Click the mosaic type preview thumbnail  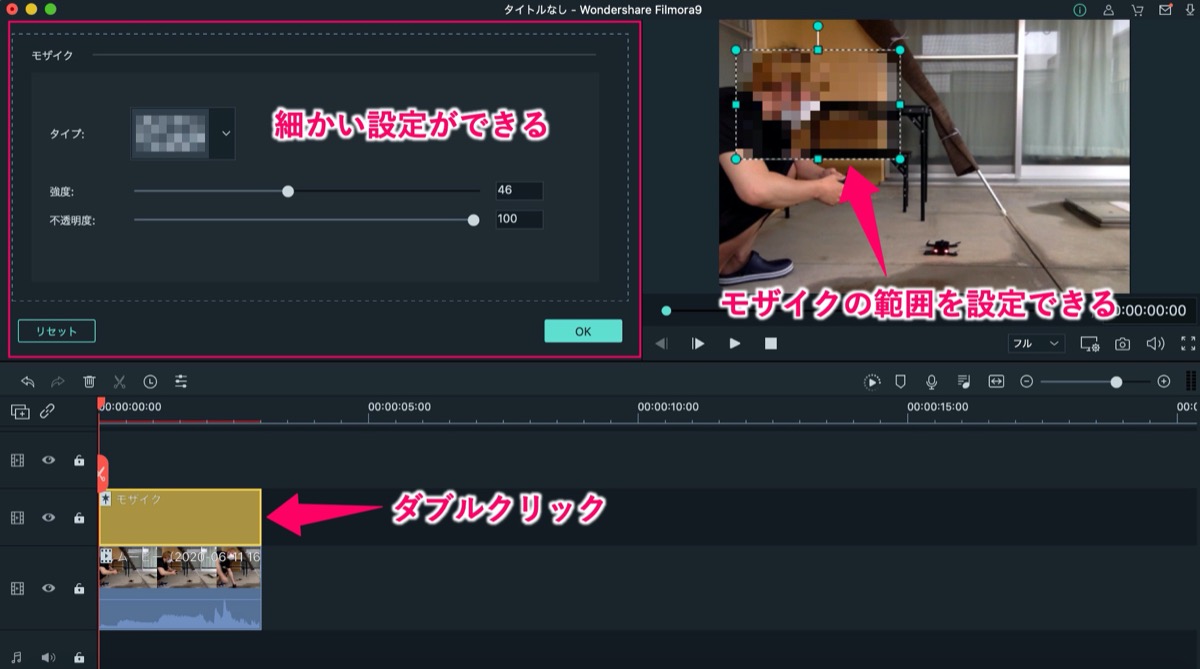click(x=172, y=133)
